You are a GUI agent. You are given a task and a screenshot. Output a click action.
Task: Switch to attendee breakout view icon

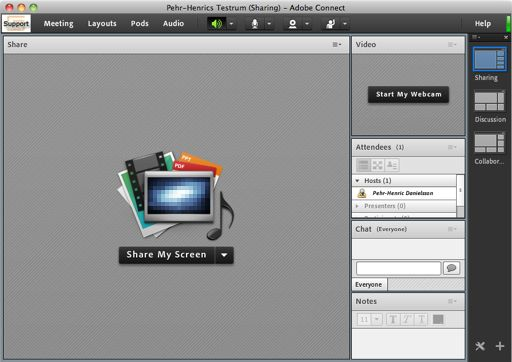378,165
